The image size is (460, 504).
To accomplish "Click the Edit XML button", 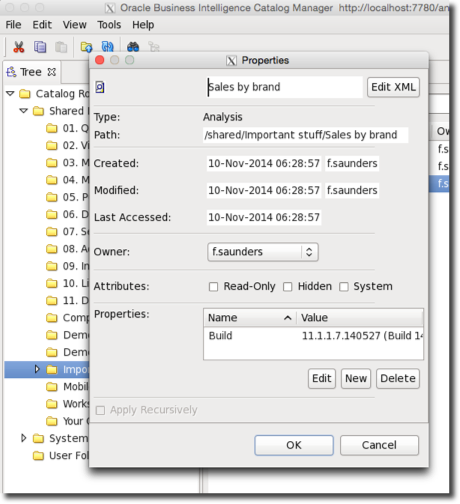I will point(393,87).
